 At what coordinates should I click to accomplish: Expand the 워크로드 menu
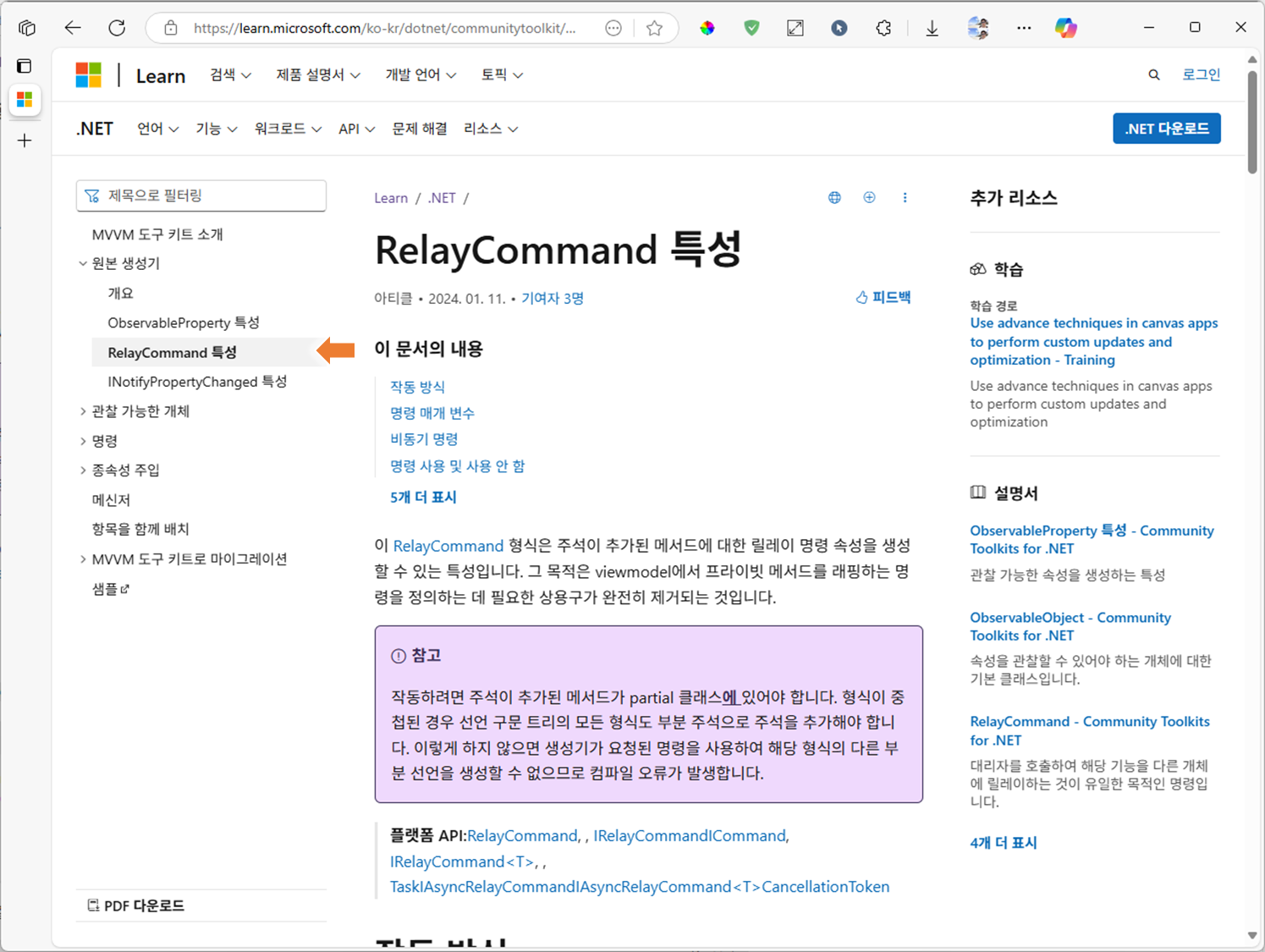289,129
